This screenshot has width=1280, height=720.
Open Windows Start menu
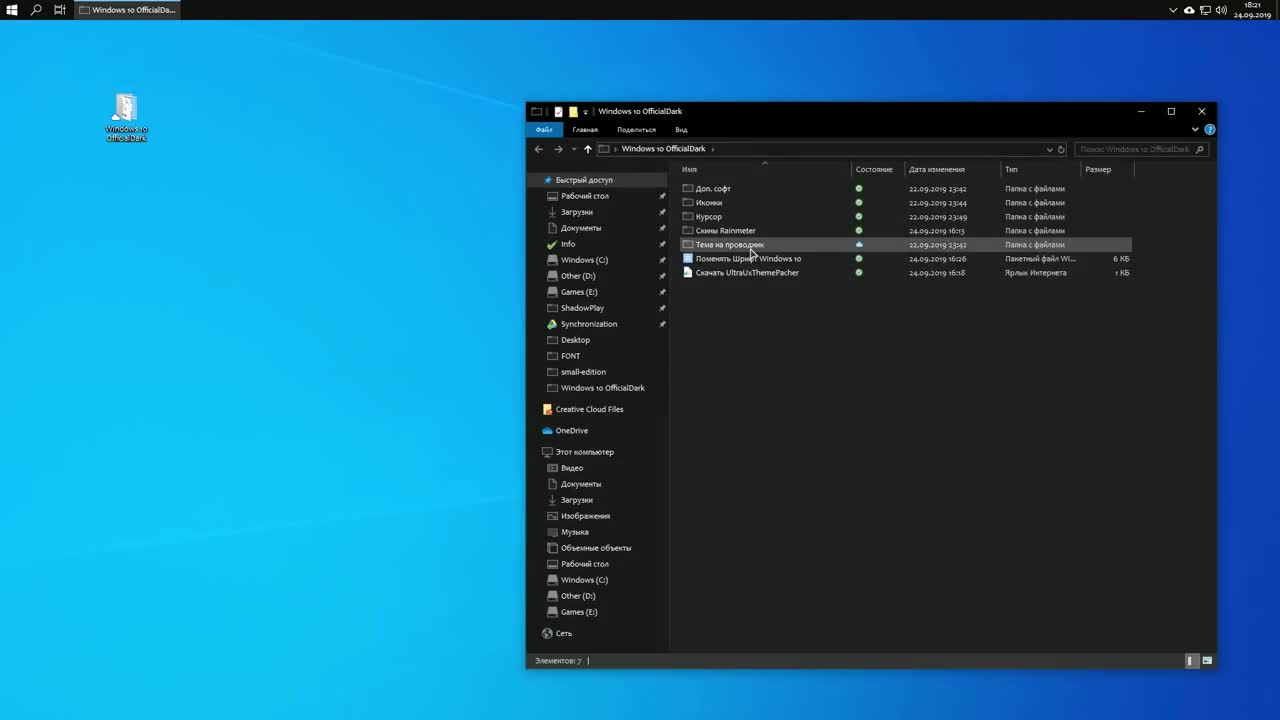tap(12, 10)
